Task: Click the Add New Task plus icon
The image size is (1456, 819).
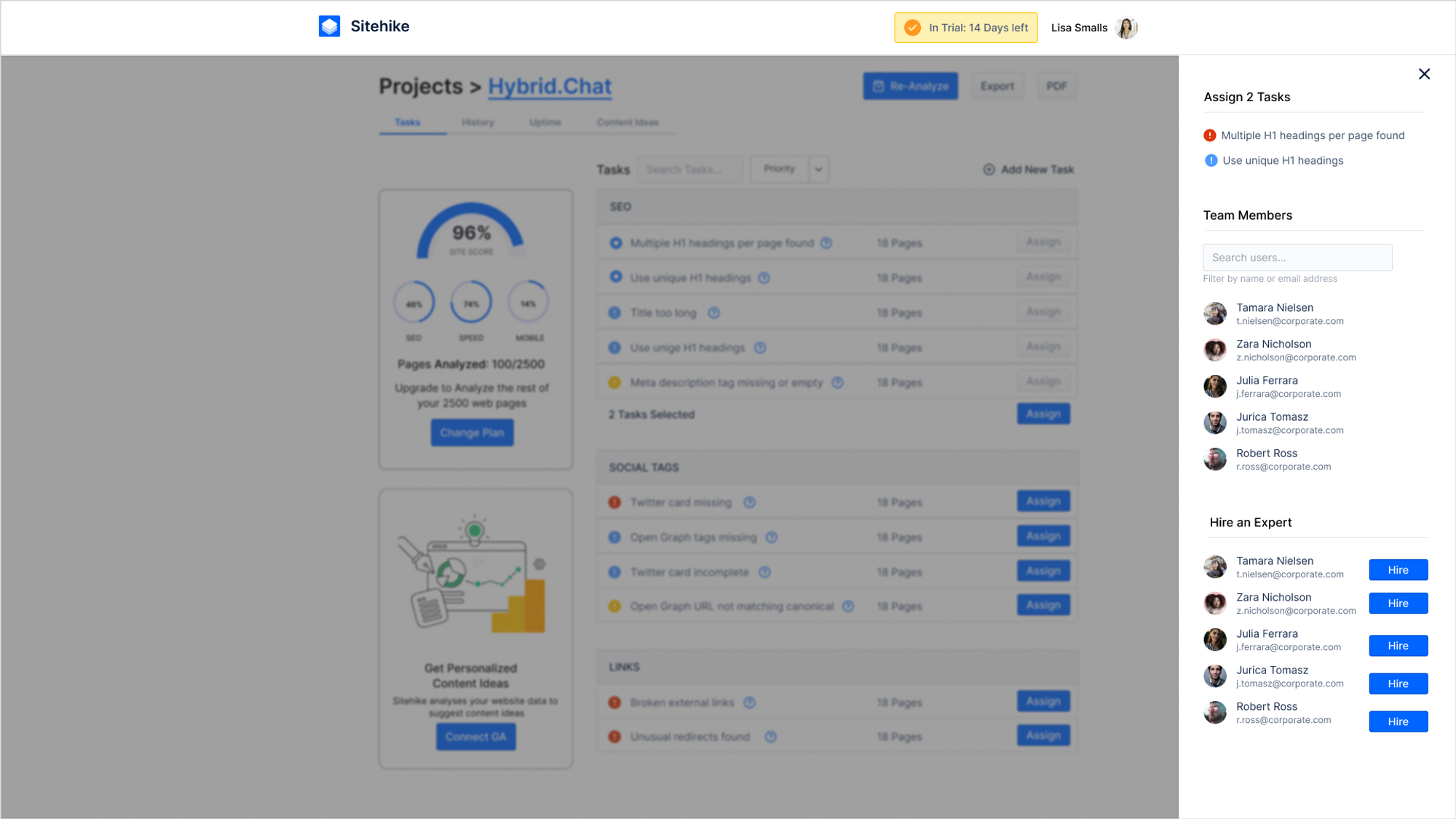Action: point(989,170)
